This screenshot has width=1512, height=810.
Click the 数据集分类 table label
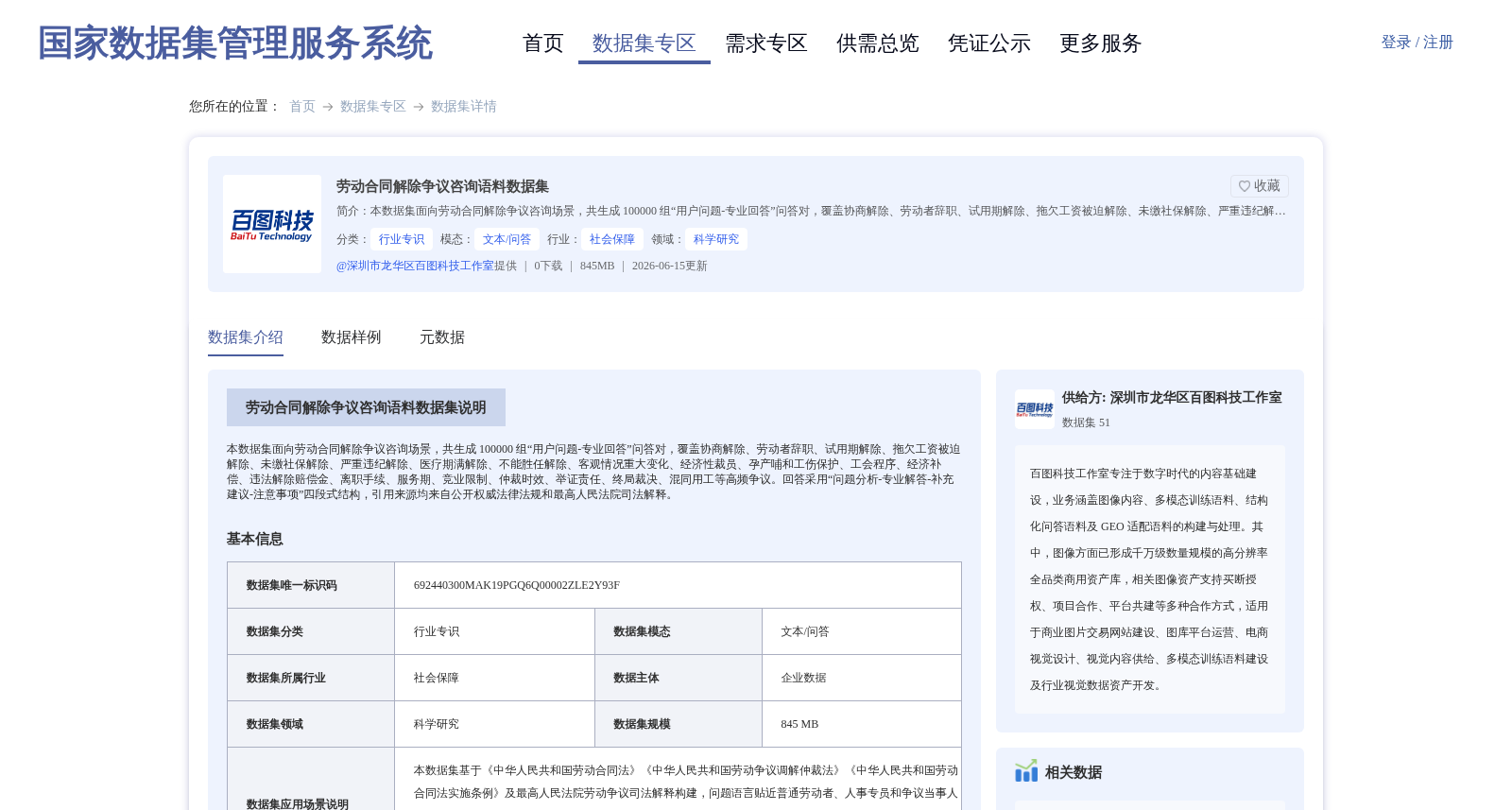pos(275,631)
